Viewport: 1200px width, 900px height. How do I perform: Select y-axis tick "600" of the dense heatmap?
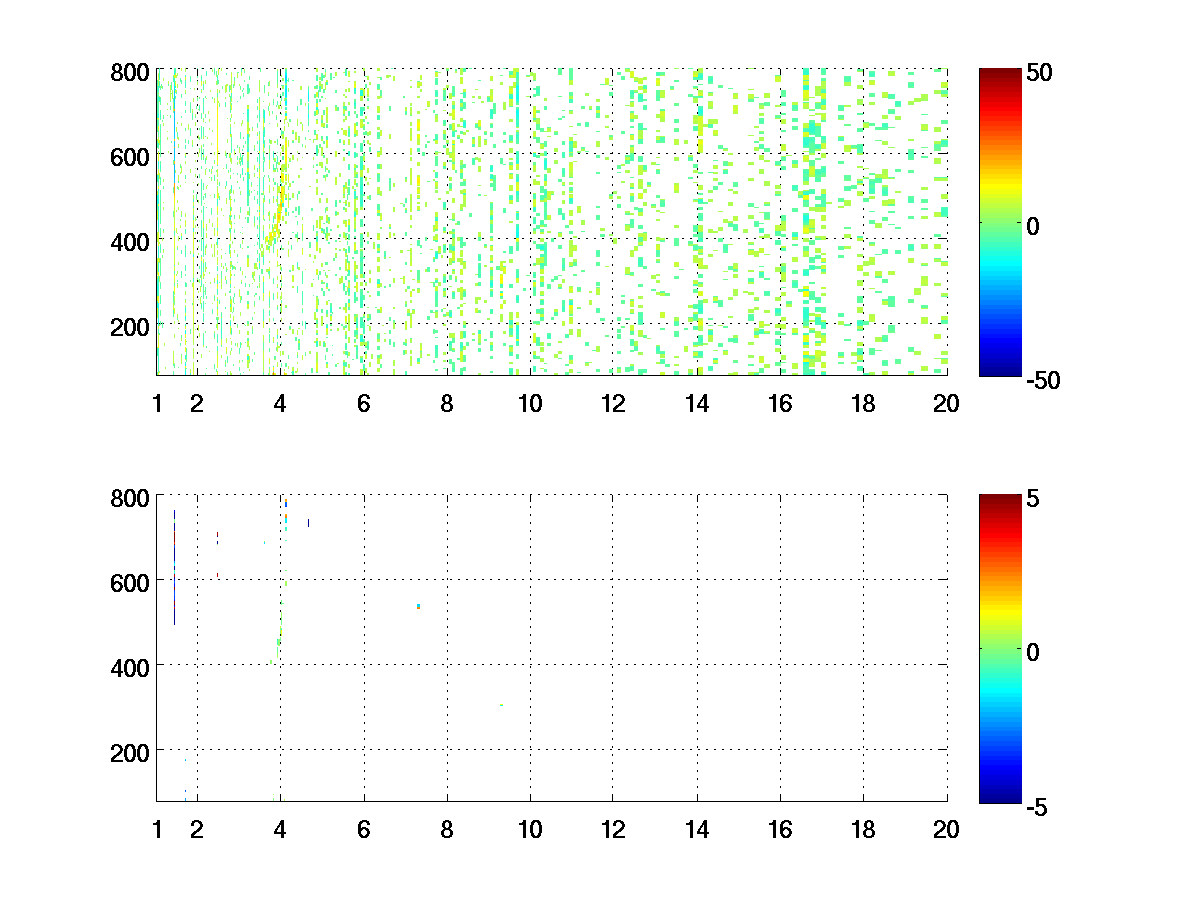130,156
